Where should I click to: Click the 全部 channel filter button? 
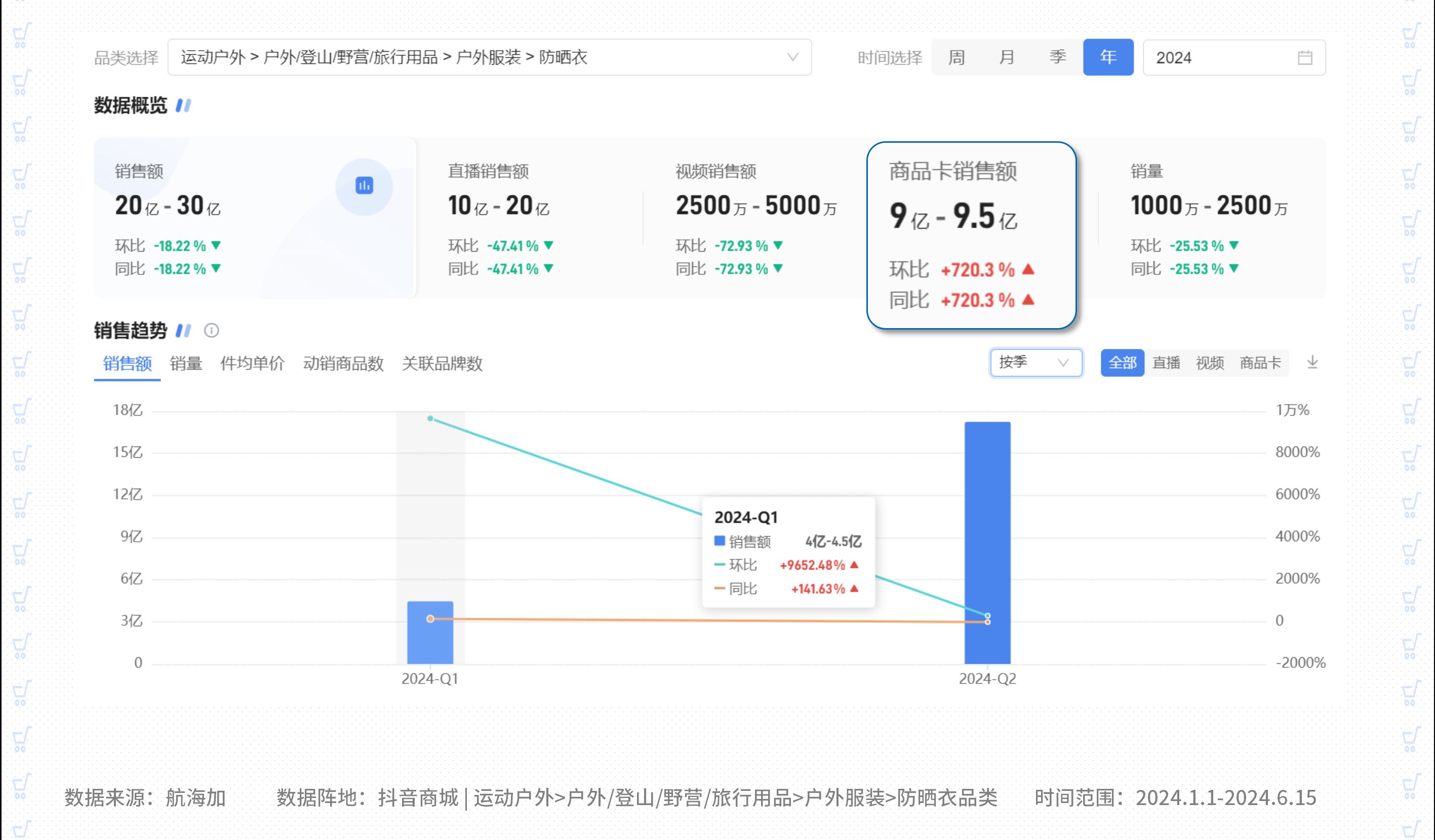pyautogui.click(x=1122, y=363)
